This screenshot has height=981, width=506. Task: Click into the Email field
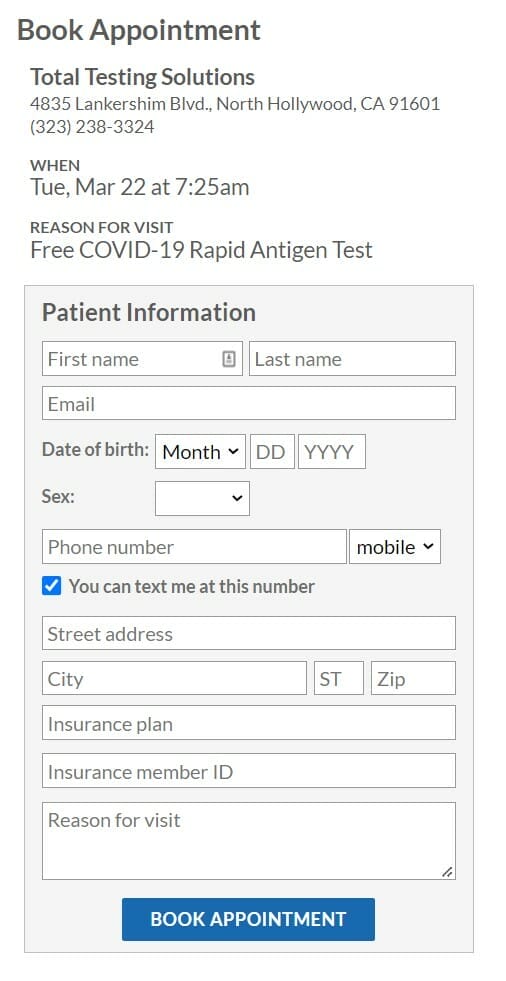pyautogui.click(x=249, y=403)
